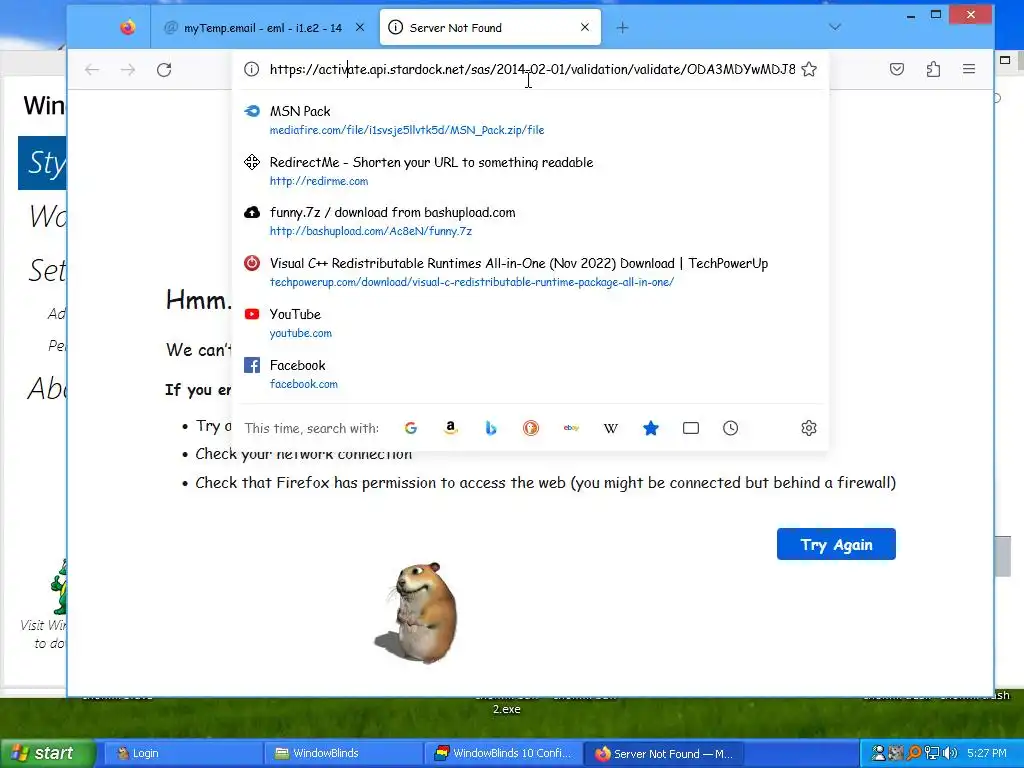Reload the page with the refresh icon
The width and height of the screenshot is (1024, 768).
click(x=164, y=70)
